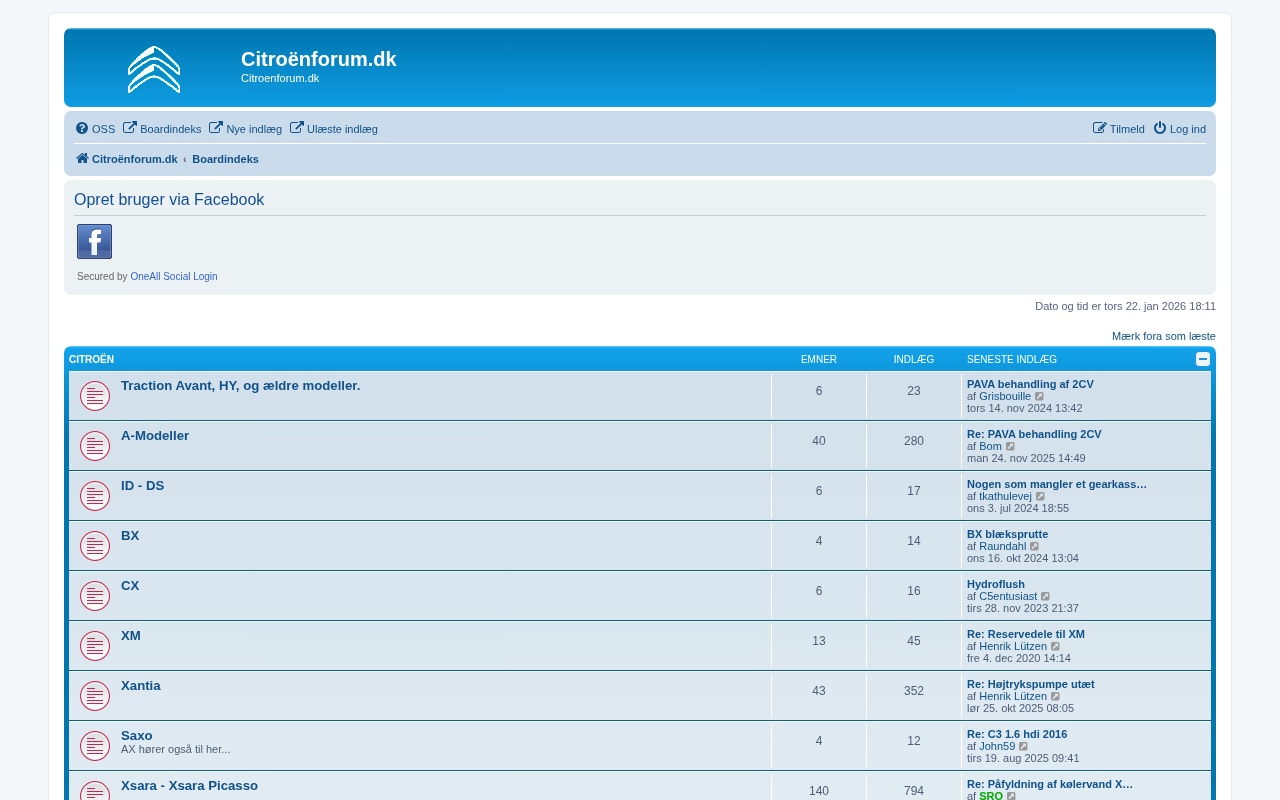Image resolution: width=1280 pixels, height=800 pixels.
Task: Open the A-Modeller forum
Action: click(x=155, y=436)
